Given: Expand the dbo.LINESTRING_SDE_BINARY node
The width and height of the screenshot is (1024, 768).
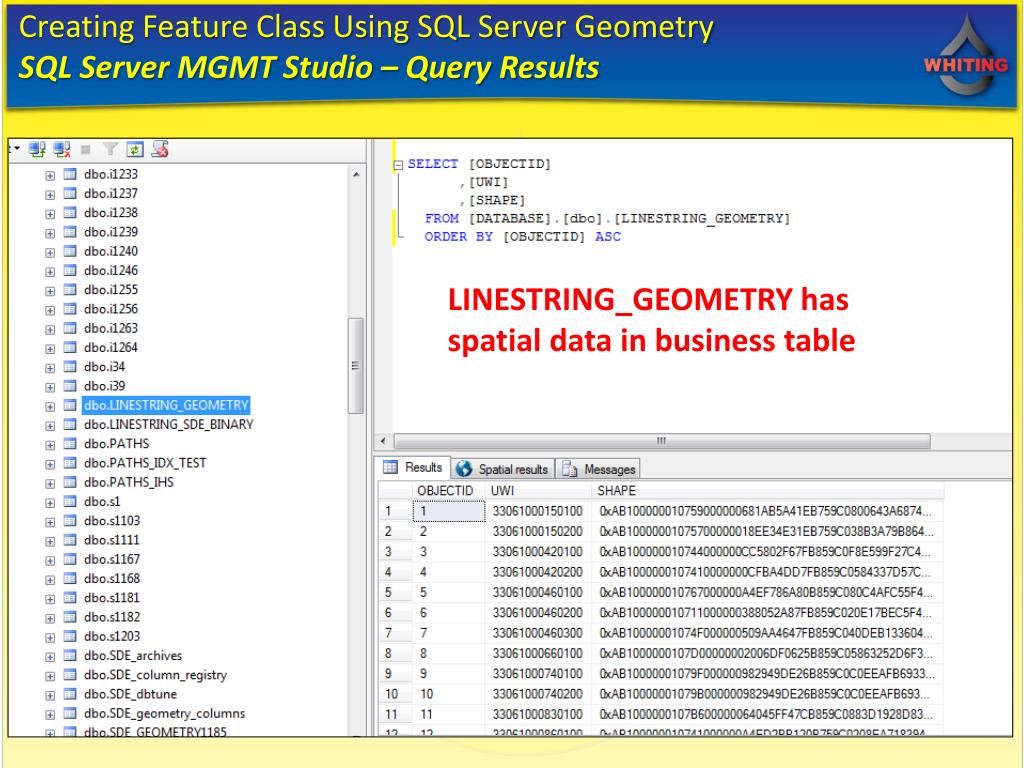Looking at the screenshot, I should pyautogui.click(x=50, y=426).
